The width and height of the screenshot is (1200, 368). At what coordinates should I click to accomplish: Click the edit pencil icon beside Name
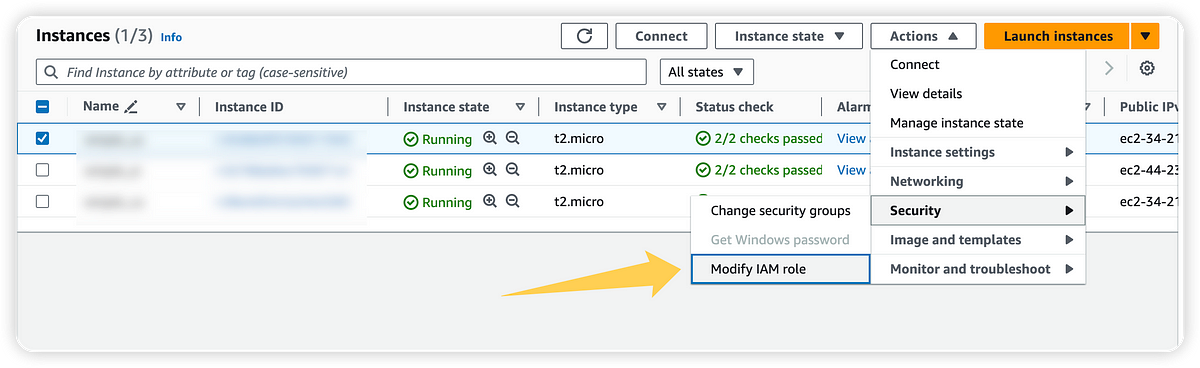pos(131,107)
